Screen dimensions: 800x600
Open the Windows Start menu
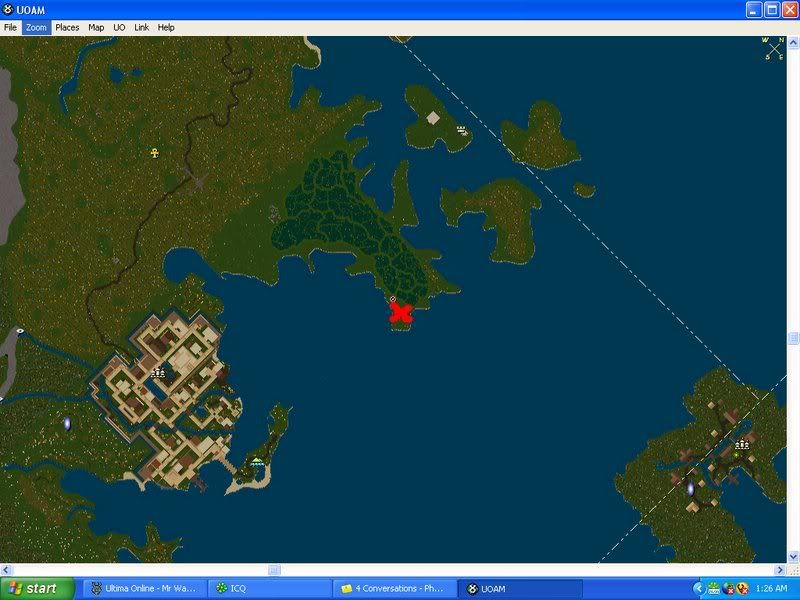[37, 589]
